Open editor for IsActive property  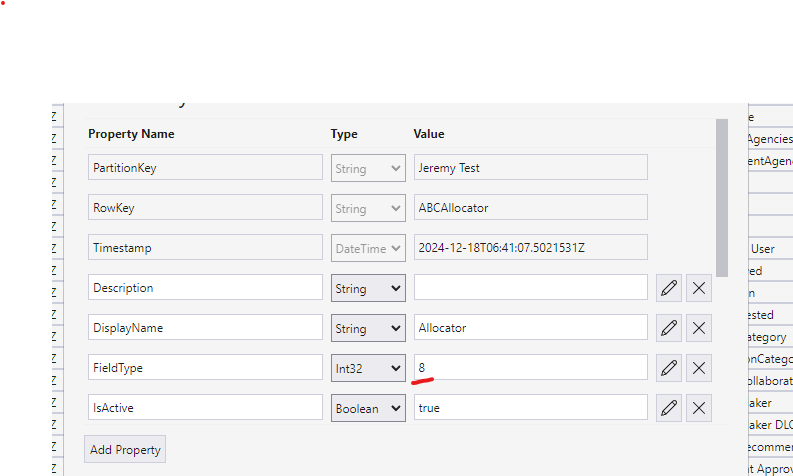coord(669,408)
